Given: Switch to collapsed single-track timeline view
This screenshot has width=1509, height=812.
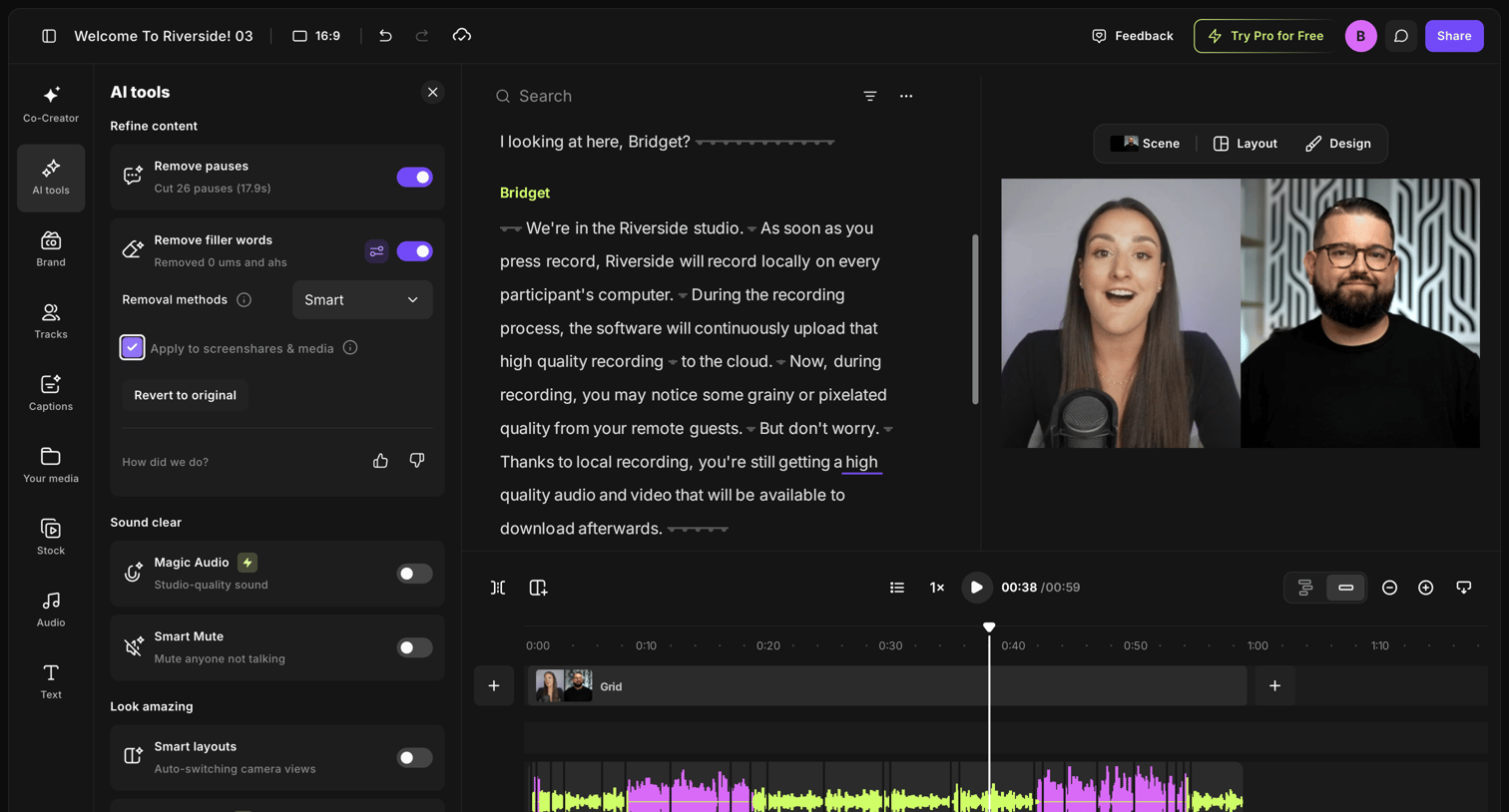Looking at the screenshot, I should [1345, 588].
